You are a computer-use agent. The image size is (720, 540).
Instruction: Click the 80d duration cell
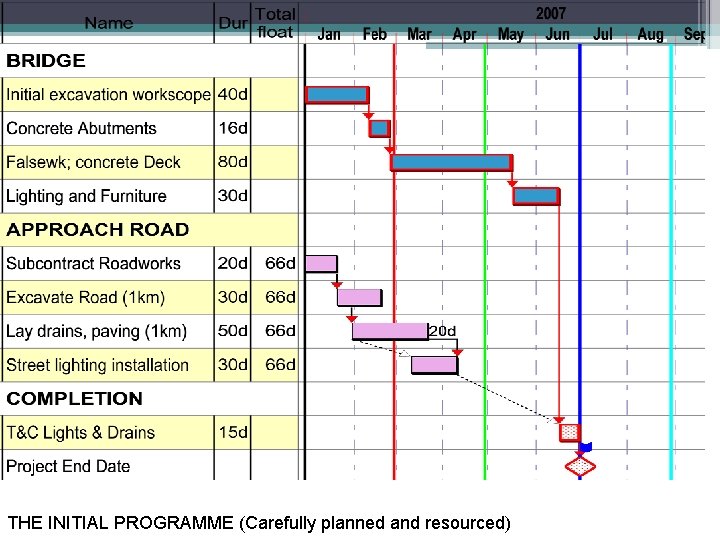click(x=232, y=162)
